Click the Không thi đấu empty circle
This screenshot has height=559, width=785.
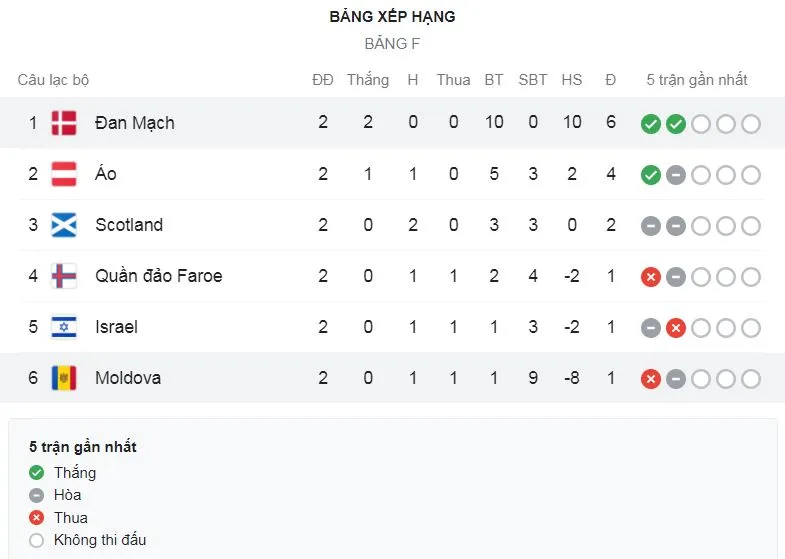click(x=37, y=540)
